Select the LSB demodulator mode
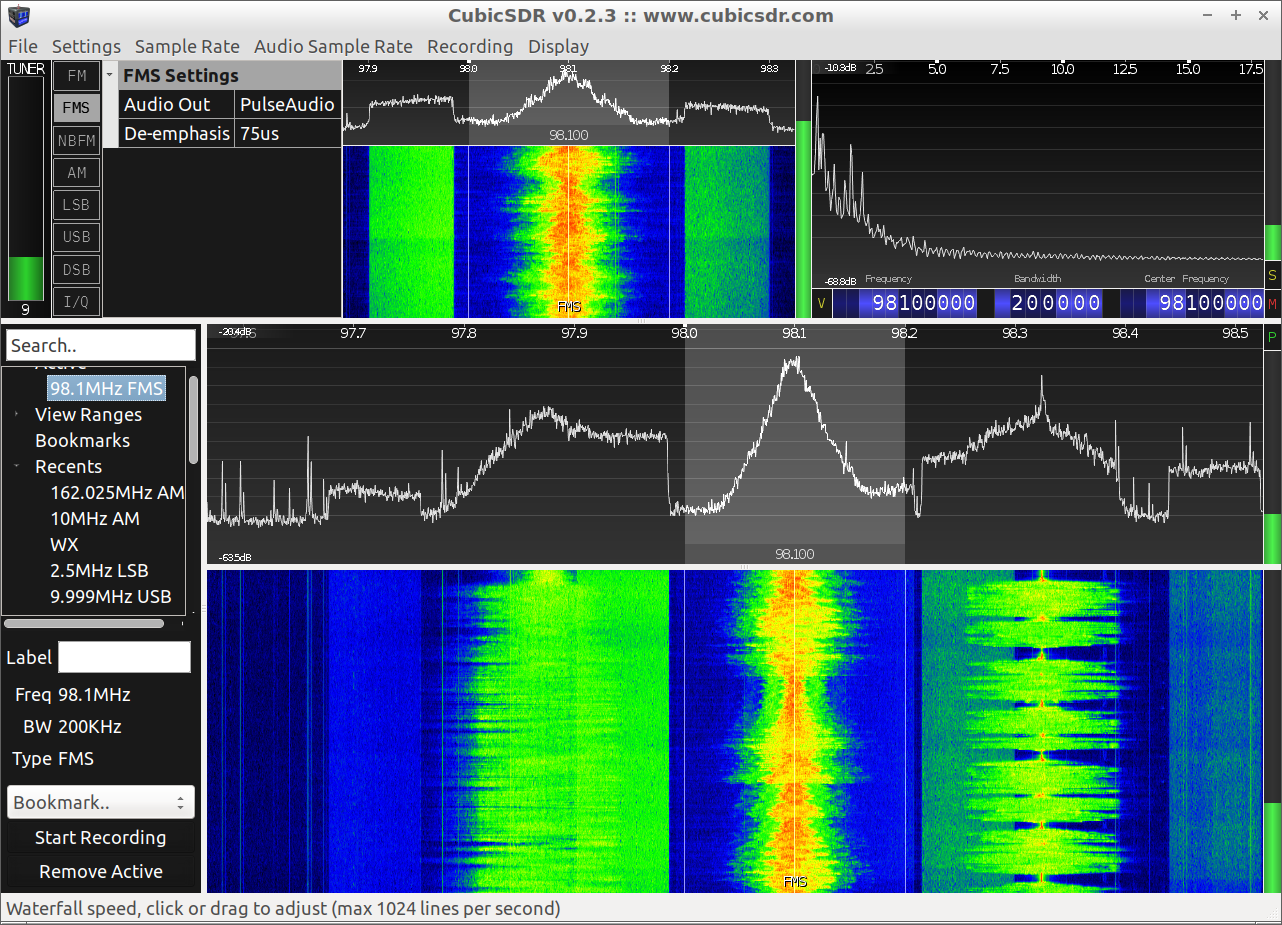This screenshot has width=1282, height=925. click(x=77, y=205)
